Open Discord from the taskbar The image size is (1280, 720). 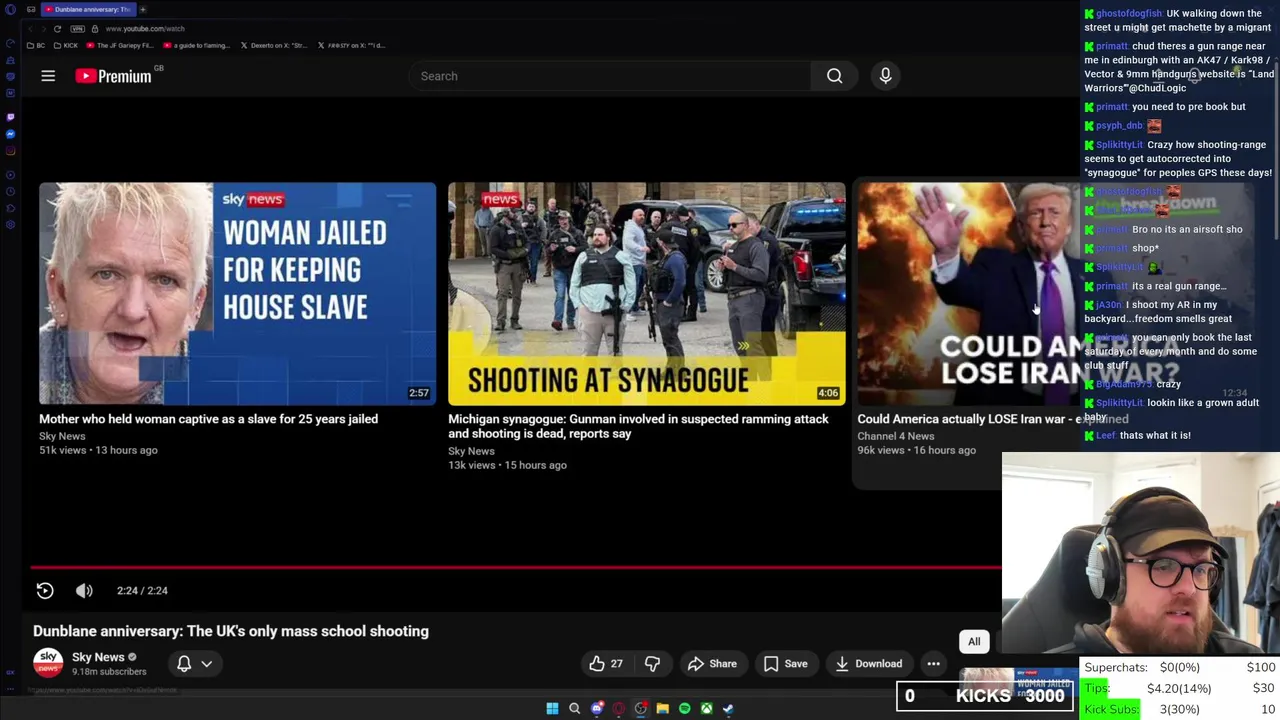597,709
